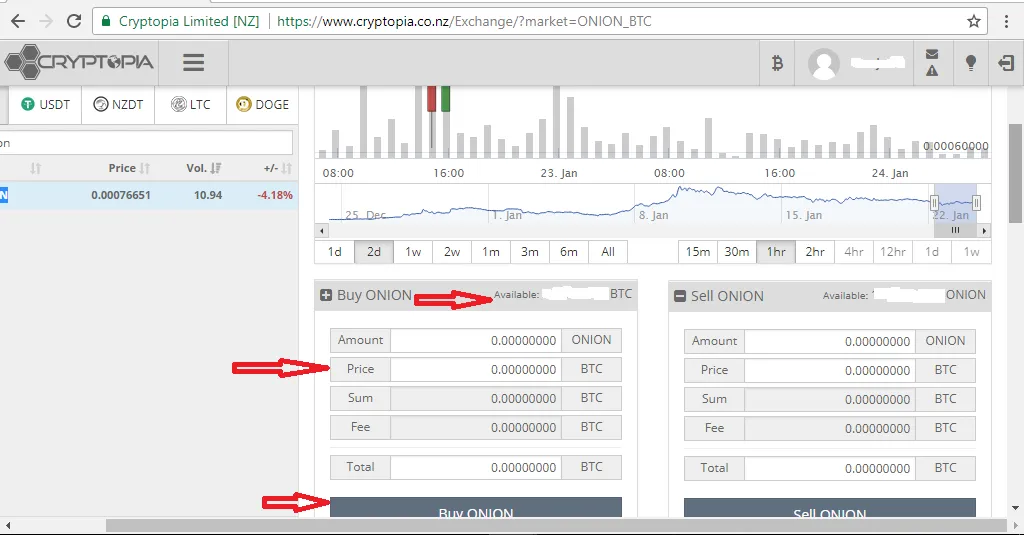
Task: Click the chart navigator left range handle
Action: pyautogui.click(x=935, y=203)
